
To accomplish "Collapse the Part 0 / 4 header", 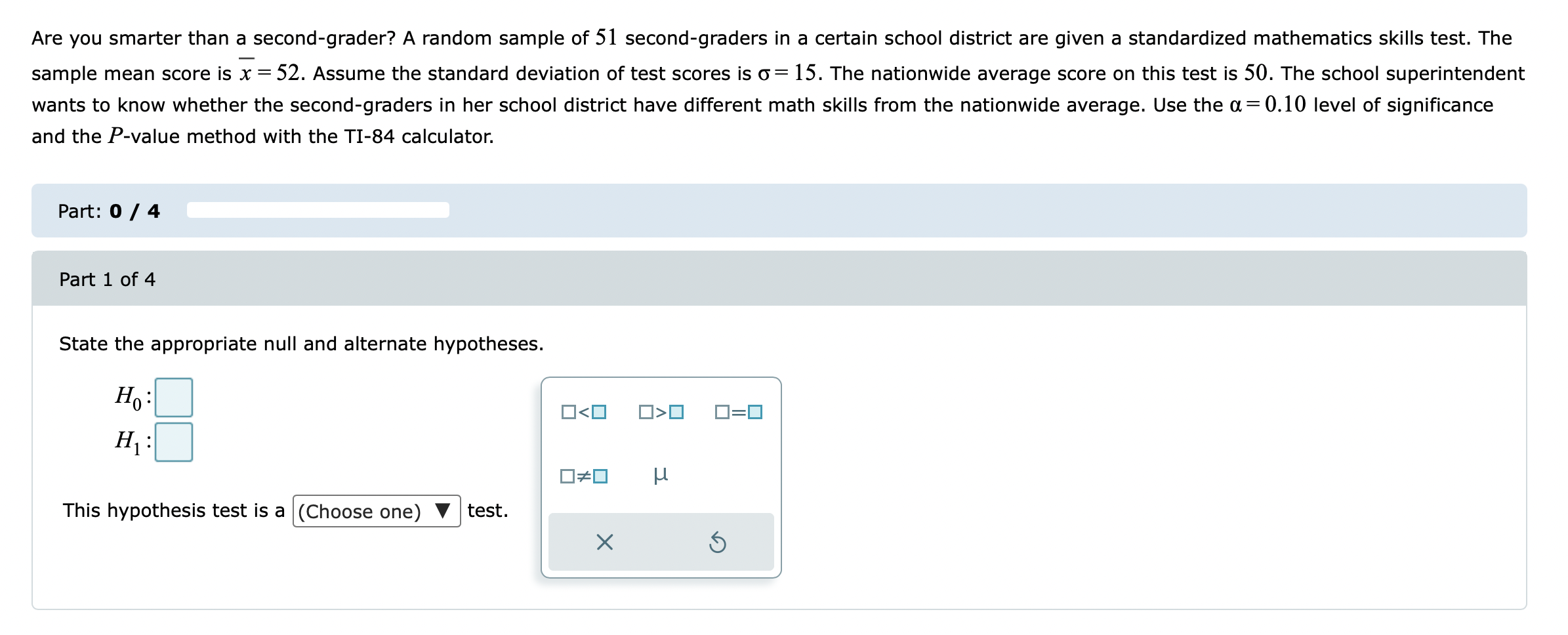I will tap(110, 211).
